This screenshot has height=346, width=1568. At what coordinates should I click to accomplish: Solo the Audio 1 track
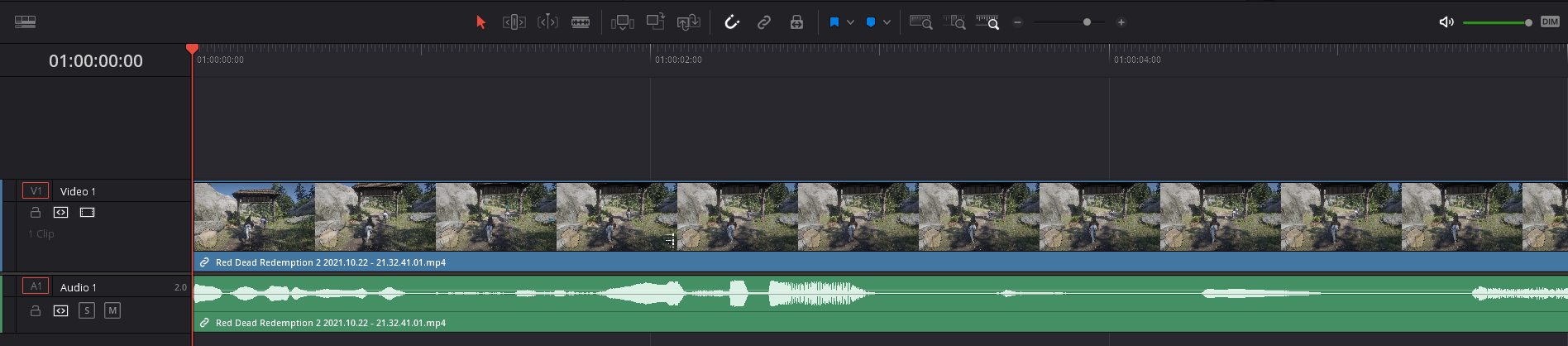(87, 310)
